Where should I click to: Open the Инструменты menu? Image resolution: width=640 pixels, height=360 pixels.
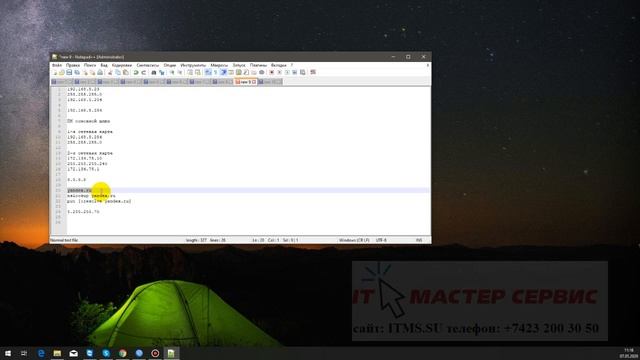pyautogui.click(x=193, y=65)
